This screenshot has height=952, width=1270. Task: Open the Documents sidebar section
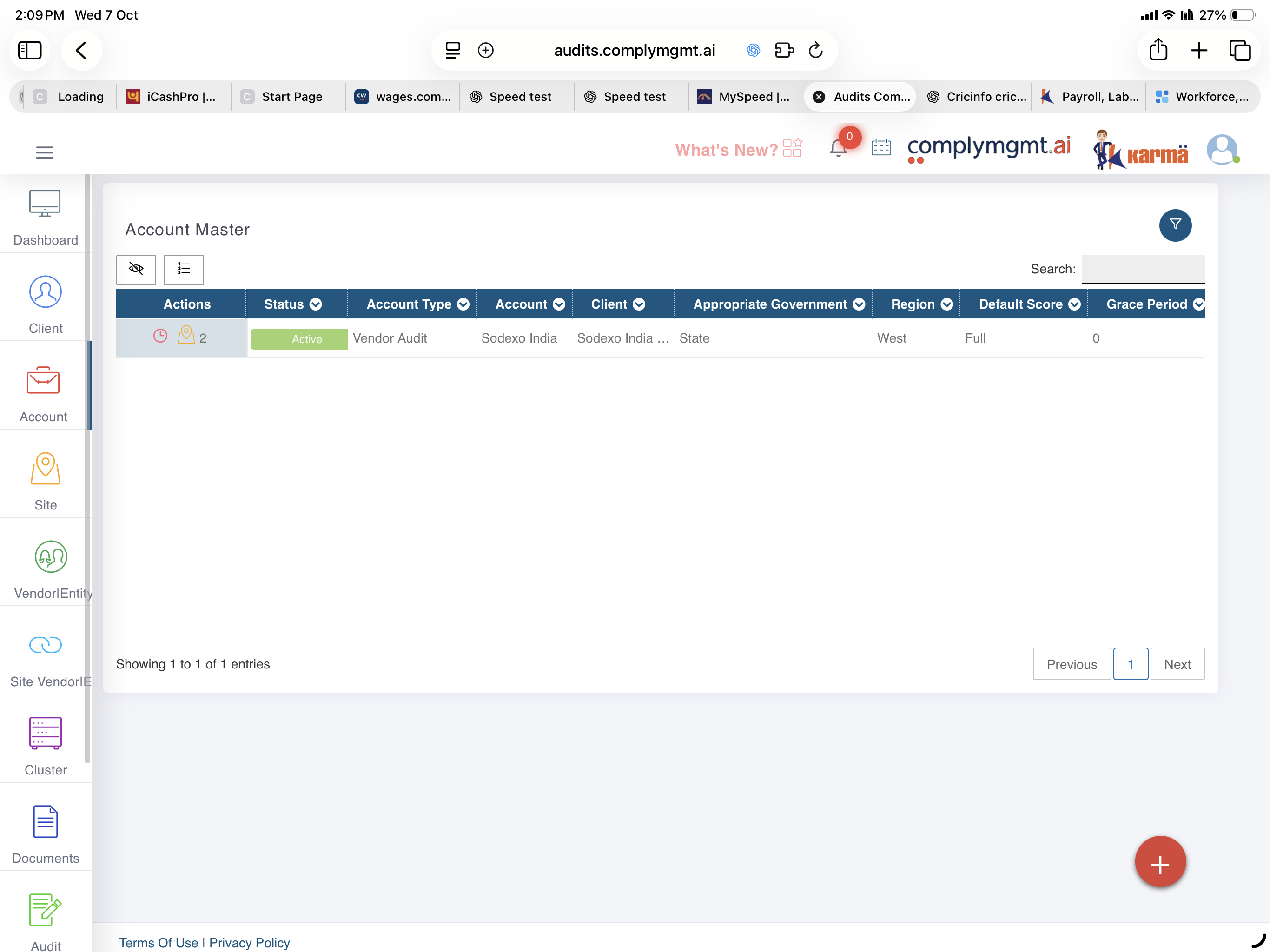point(46,835)
